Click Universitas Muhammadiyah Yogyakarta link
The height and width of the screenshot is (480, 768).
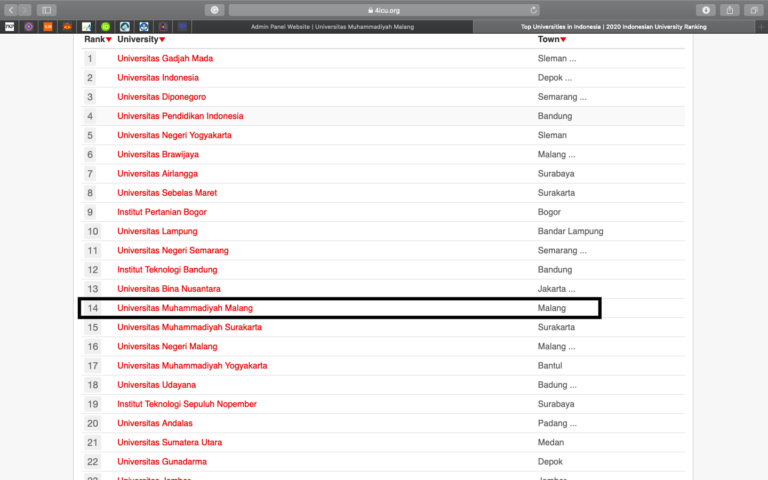point(192,365)
